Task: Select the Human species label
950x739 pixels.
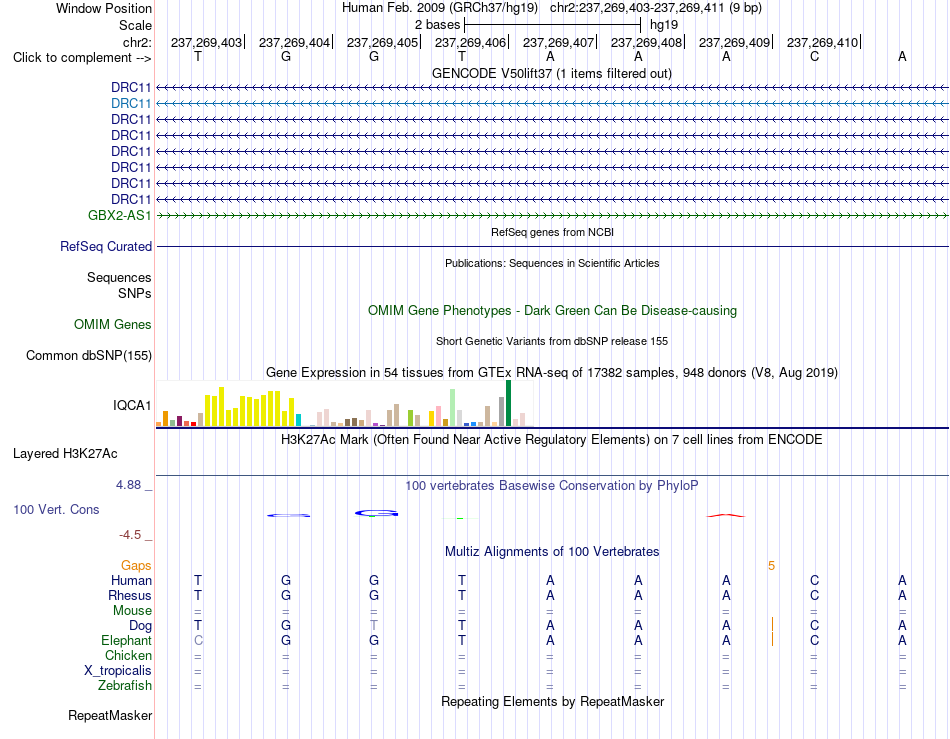Action: click(x=131, y=580)
